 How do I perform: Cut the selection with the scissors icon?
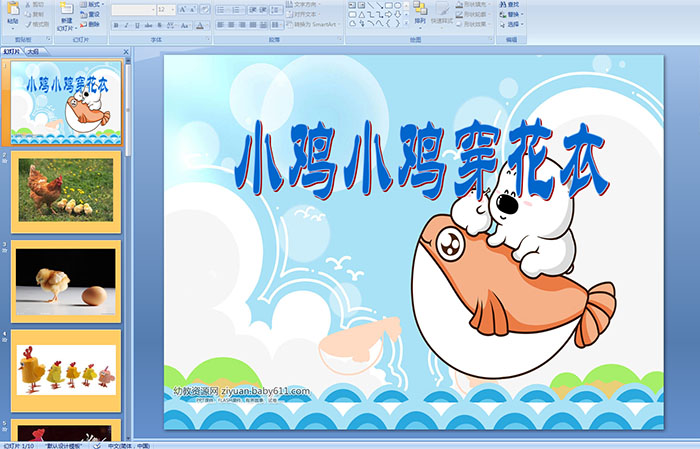click(28, 4)
